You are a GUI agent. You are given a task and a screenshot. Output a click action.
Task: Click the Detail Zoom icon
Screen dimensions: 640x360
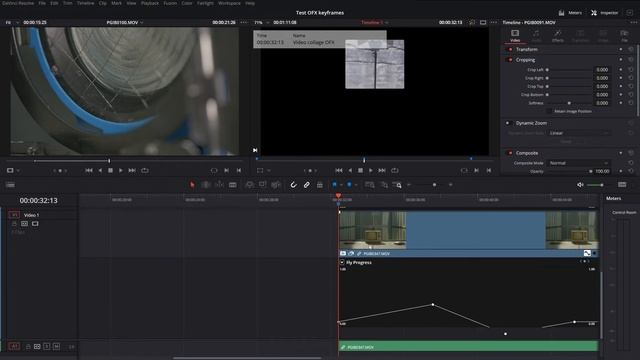tap(384, 185)
